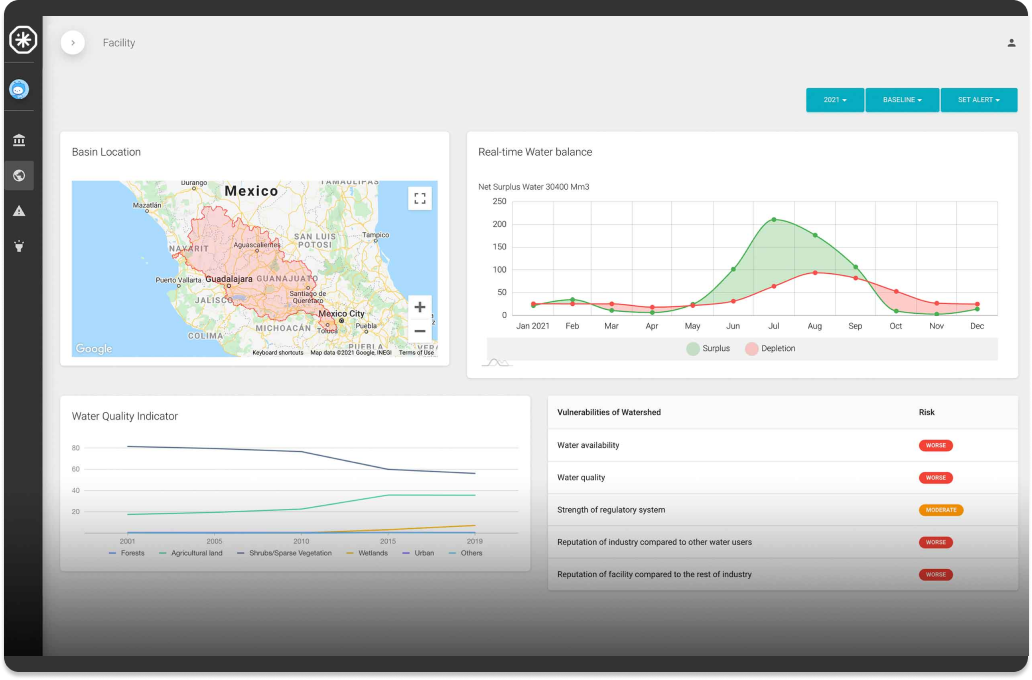The image size is (1032, 680).
Task: Open the warning triangle alerts icon
Action: [x=19, y=211]
